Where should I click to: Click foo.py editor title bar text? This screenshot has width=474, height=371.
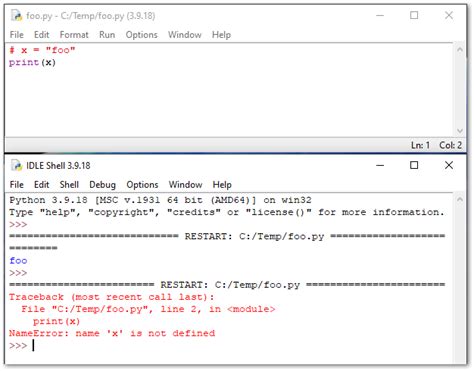[x=91, y=16]
